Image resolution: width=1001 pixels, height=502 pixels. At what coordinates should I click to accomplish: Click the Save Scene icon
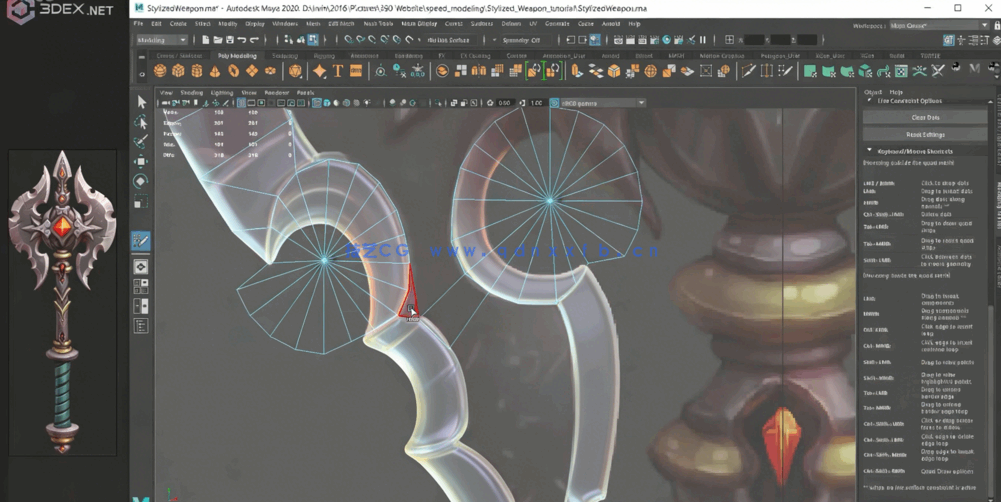[230, 40]
